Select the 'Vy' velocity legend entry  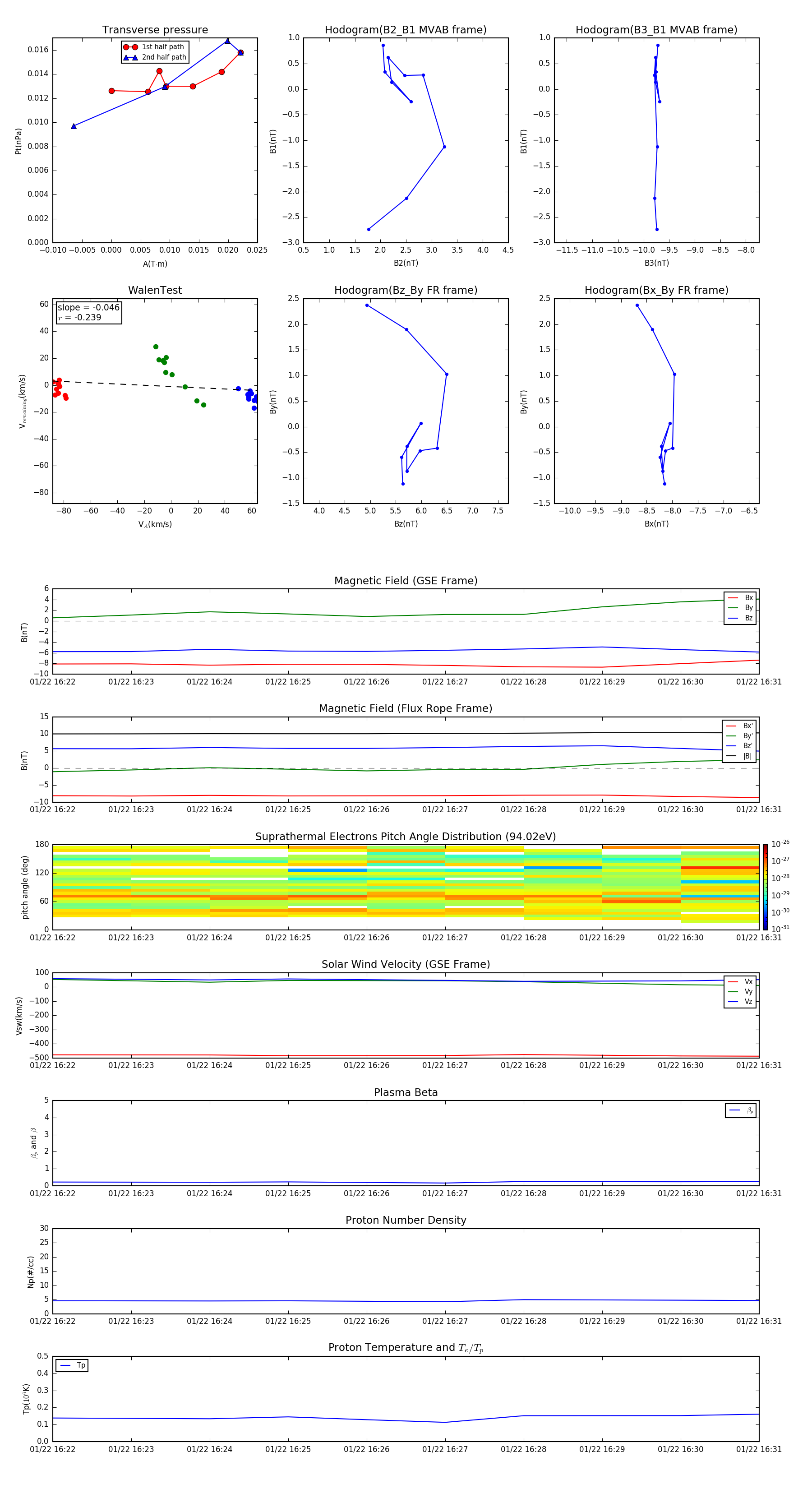740,991
